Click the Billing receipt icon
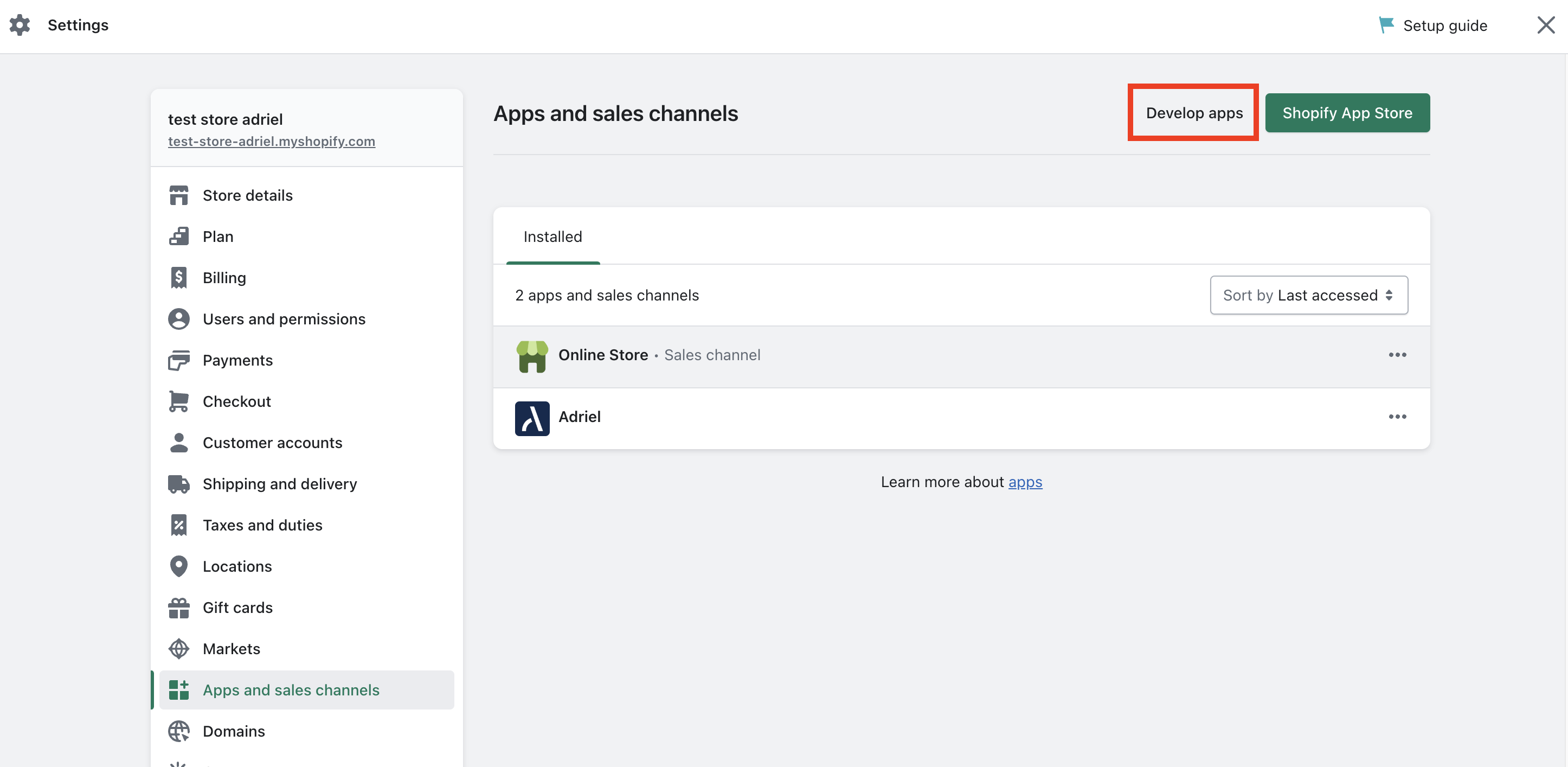Screen dimensions: 1568x767 coord(178,278)
